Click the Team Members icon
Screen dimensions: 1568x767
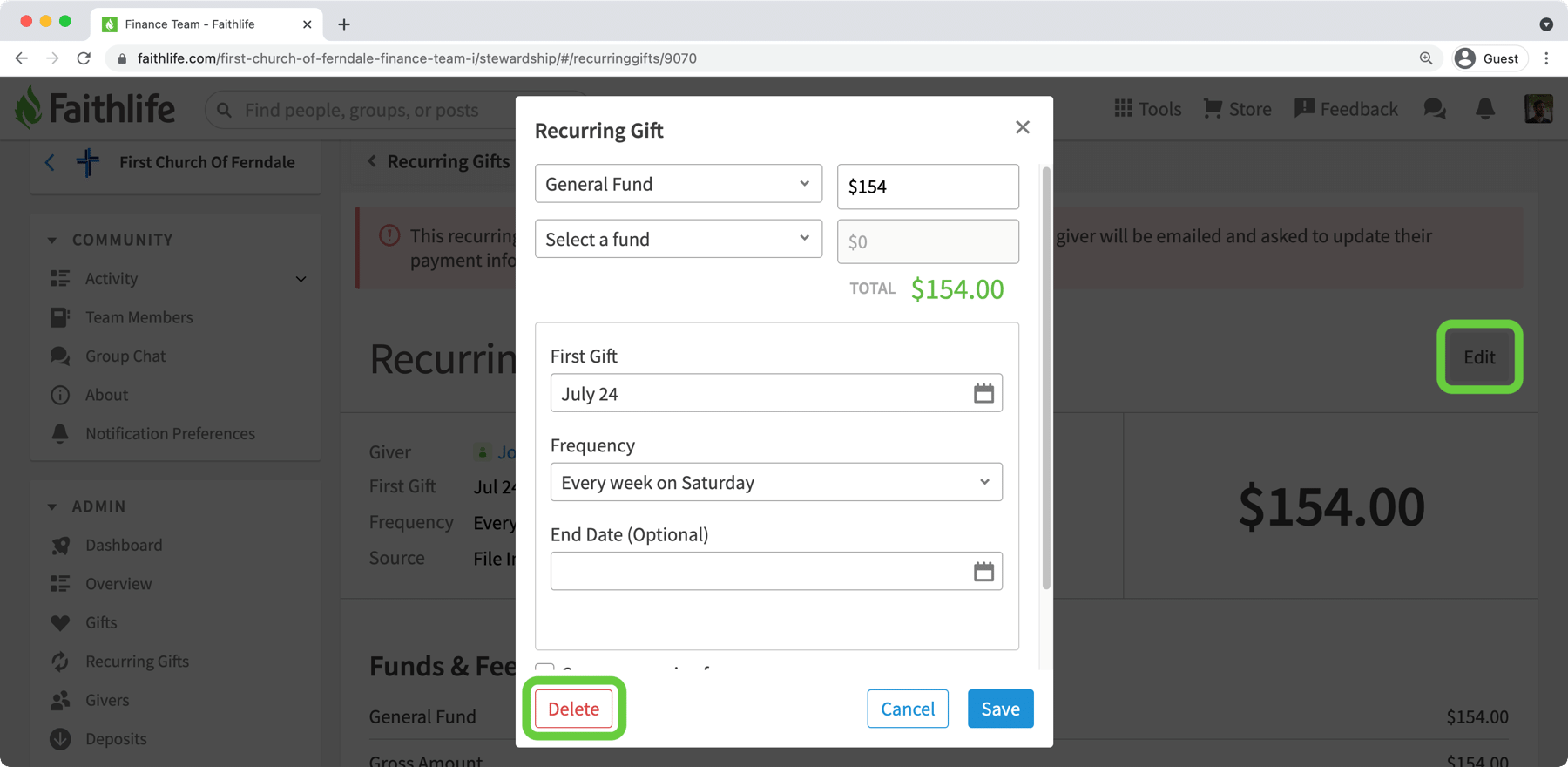60,317
